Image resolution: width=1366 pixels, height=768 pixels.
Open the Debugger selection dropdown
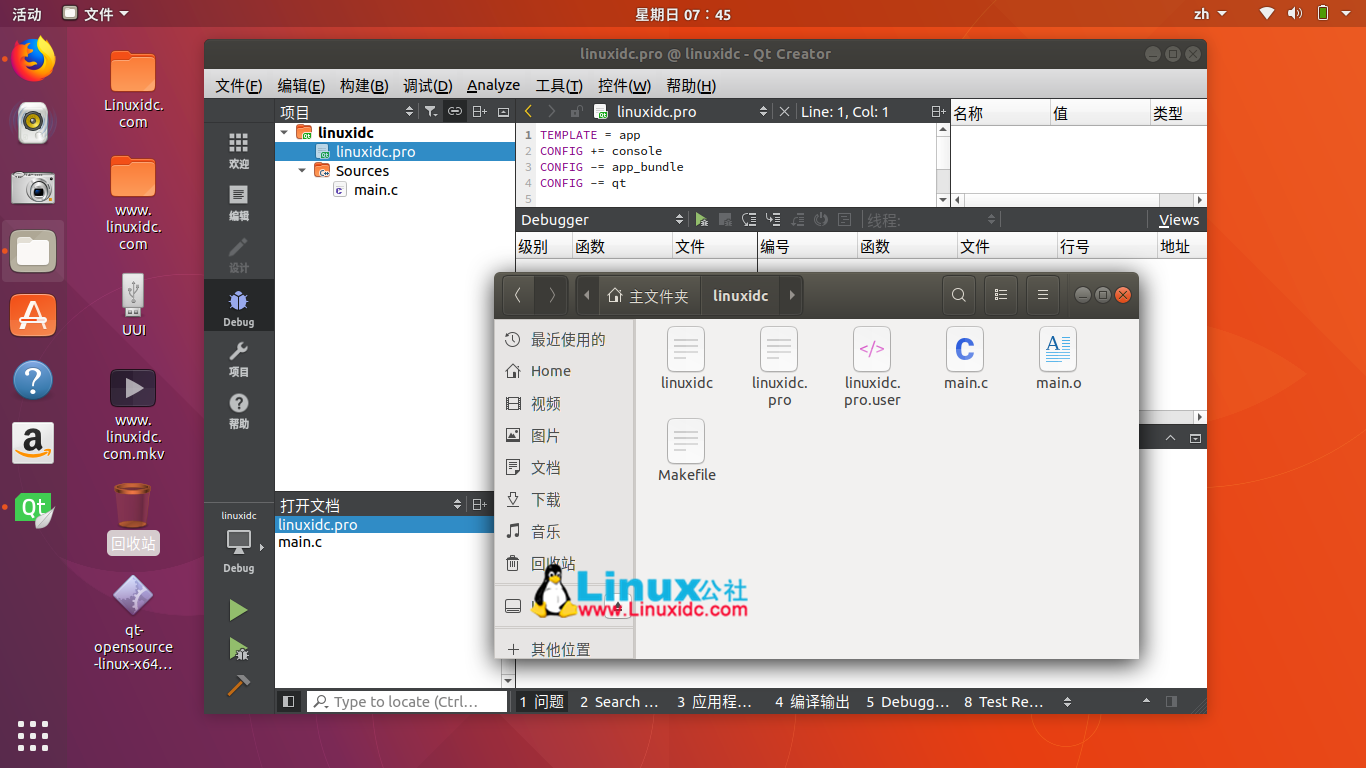(x=602, y=220)
